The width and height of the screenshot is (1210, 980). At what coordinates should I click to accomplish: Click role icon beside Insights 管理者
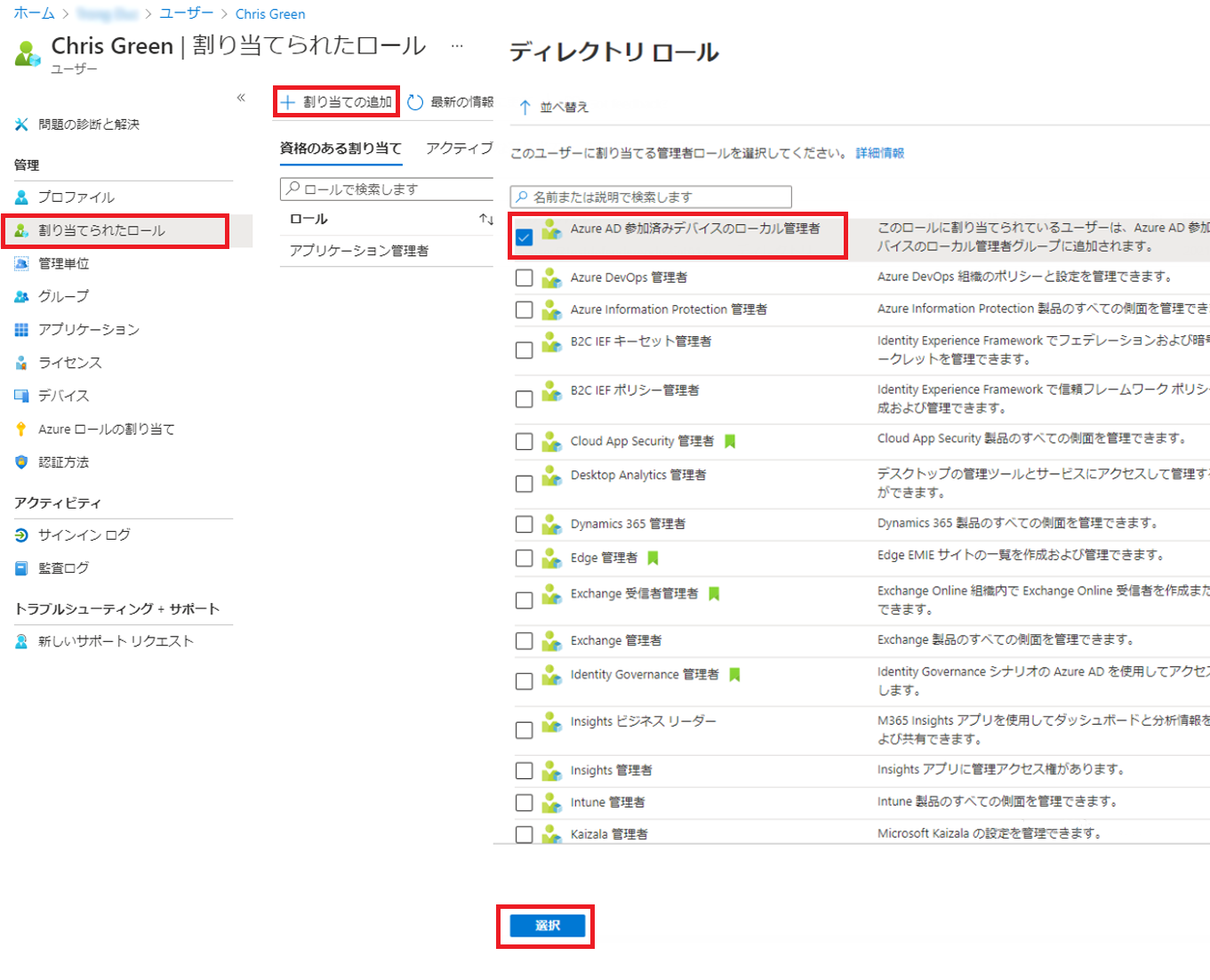552,770
